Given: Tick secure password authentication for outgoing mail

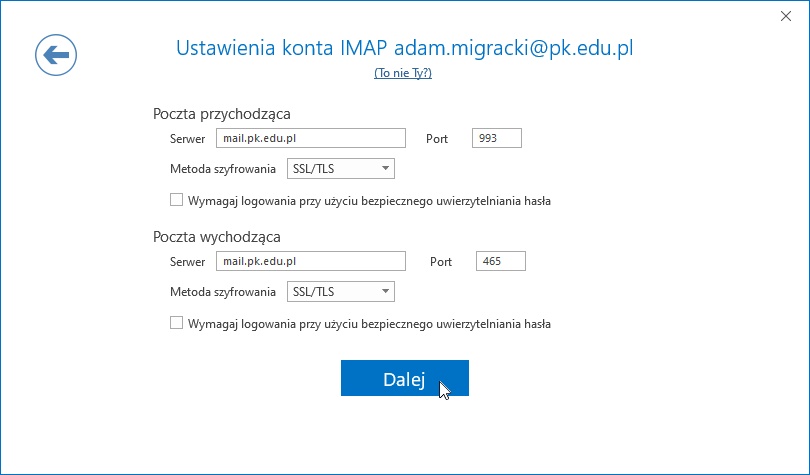Looking at the screenshot, I should pyautogui.click(x=177, y=323).
